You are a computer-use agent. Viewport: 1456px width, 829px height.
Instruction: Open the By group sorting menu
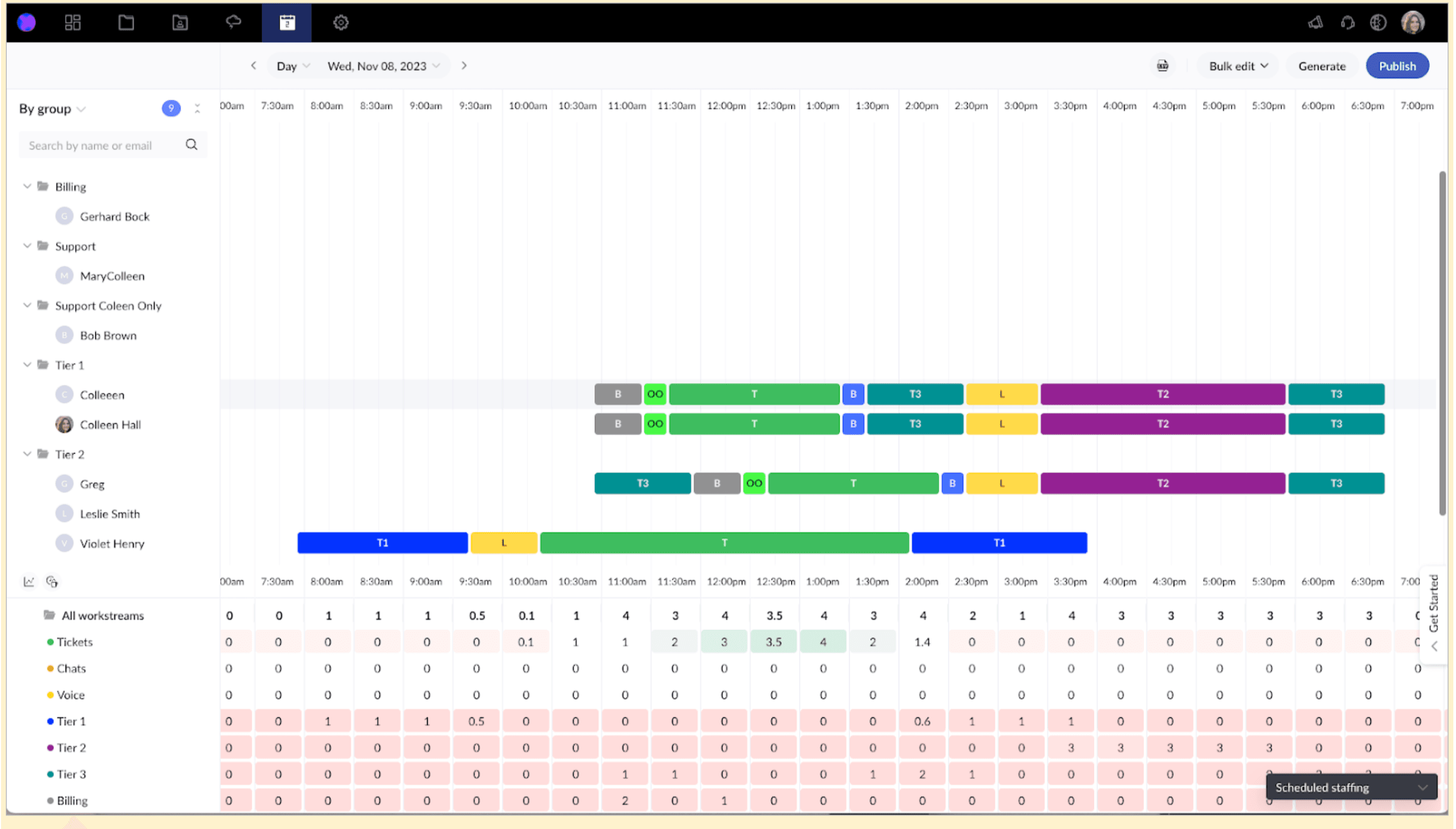52,108
